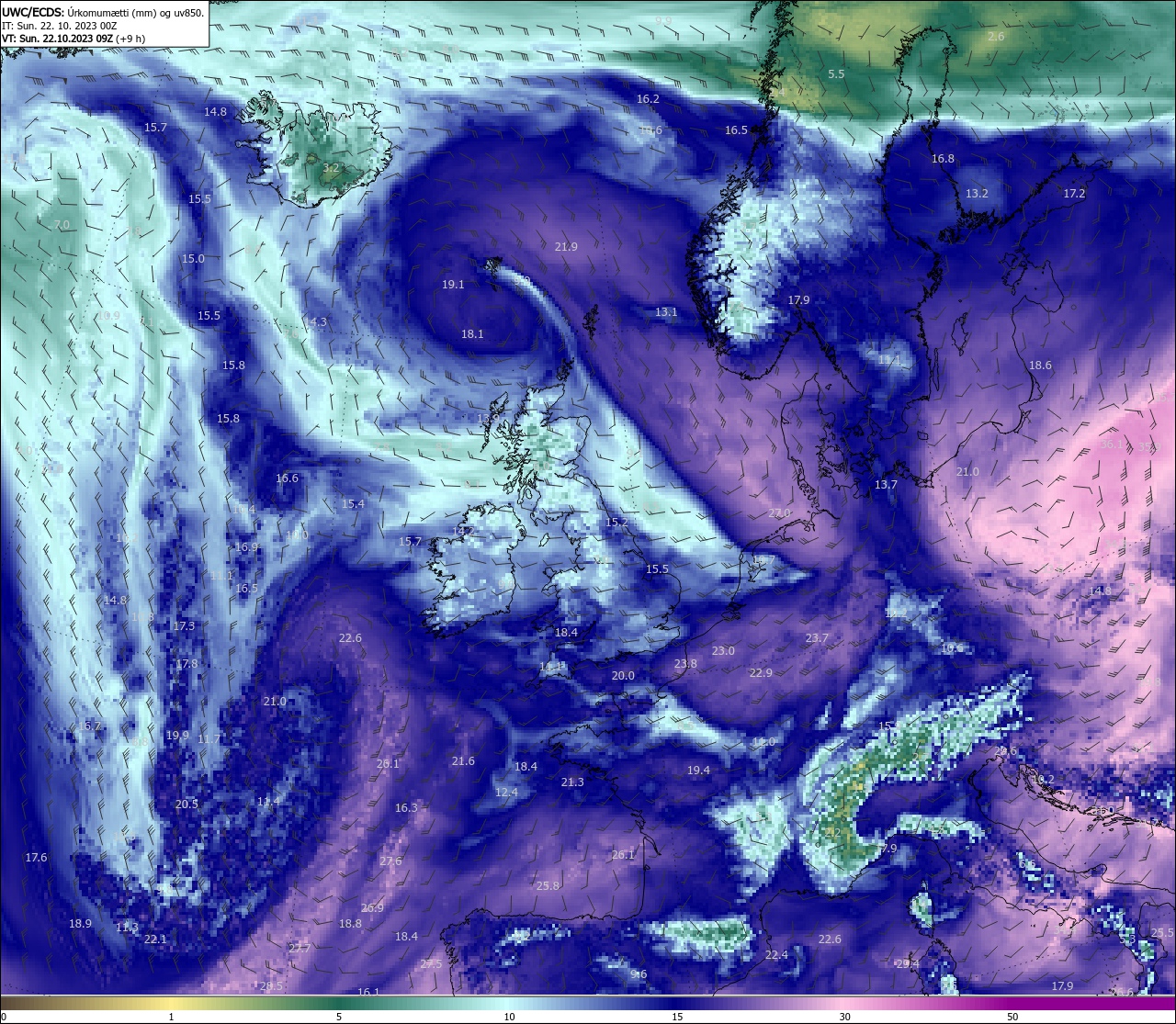
Task: Click the 23.7 map value
Action: point(817,638)
